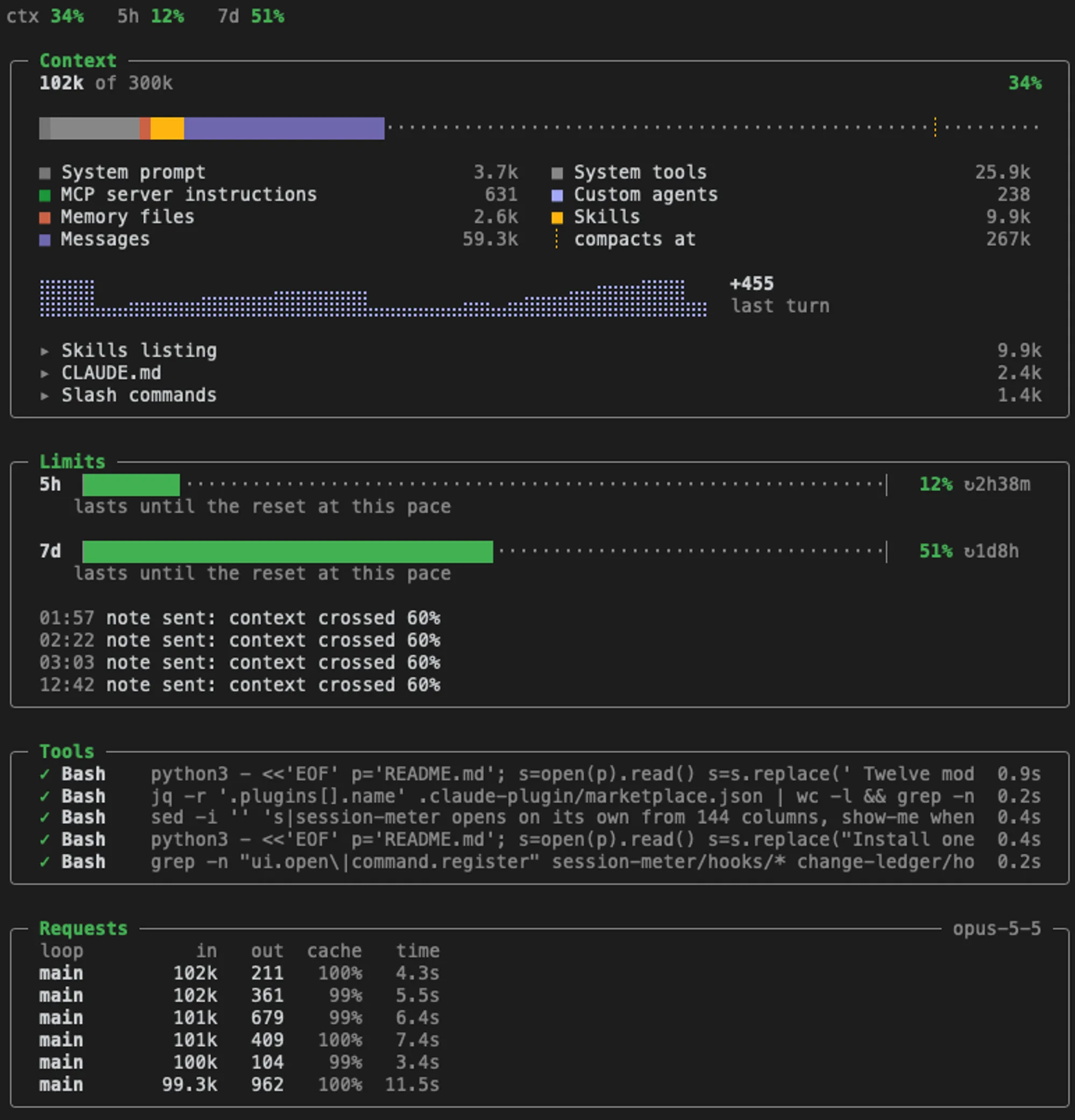Click the '267k' compacts at value
1075x1120 pixels.
(x=1008, y=239)
